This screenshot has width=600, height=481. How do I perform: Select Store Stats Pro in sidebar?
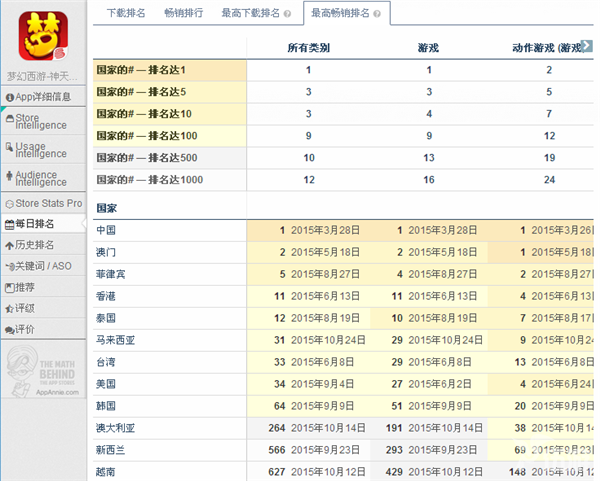(x=43, y=204)
